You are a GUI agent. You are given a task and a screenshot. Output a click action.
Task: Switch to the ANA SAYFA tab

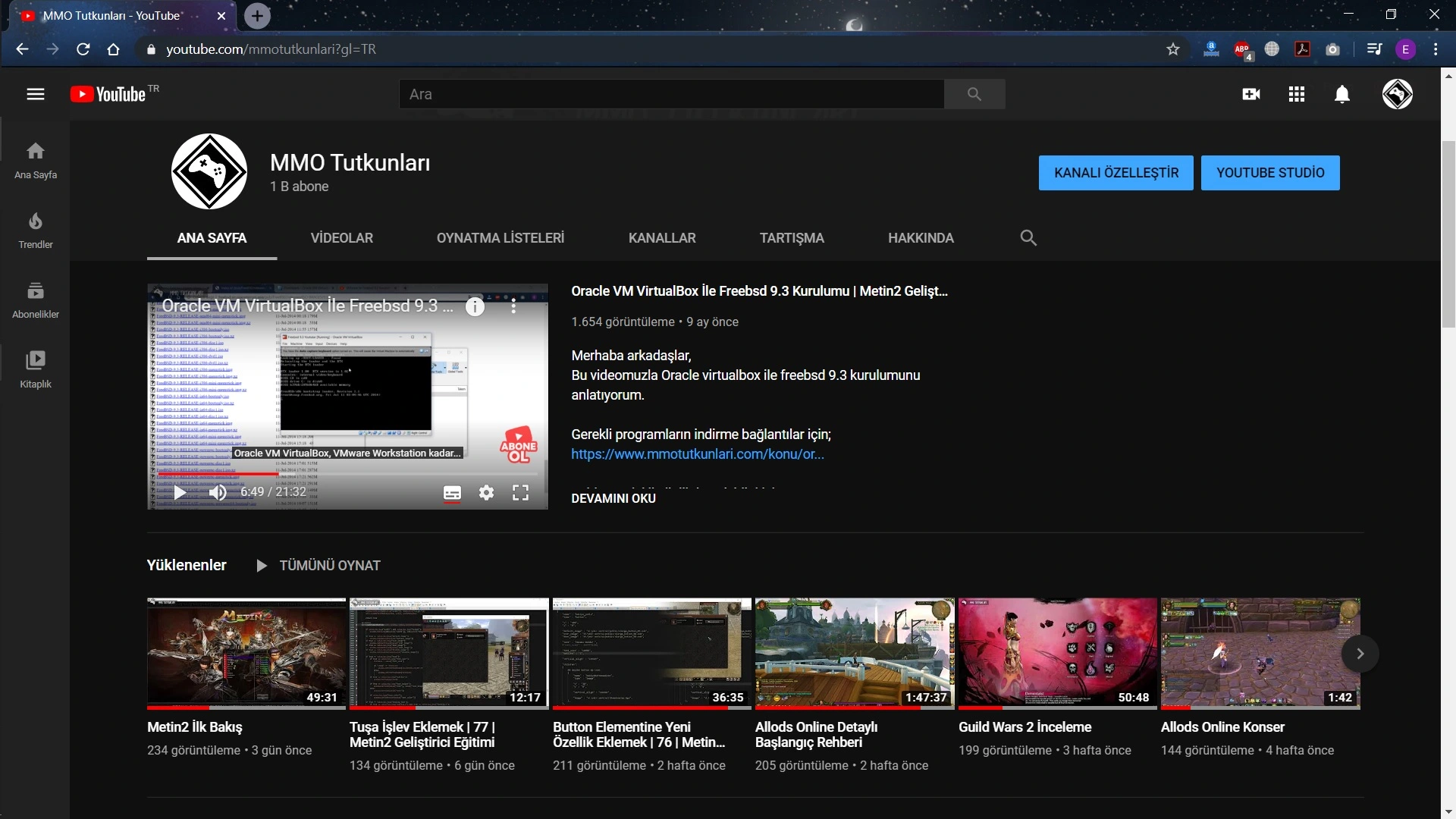pyautogui.click(x=212, y=238)
